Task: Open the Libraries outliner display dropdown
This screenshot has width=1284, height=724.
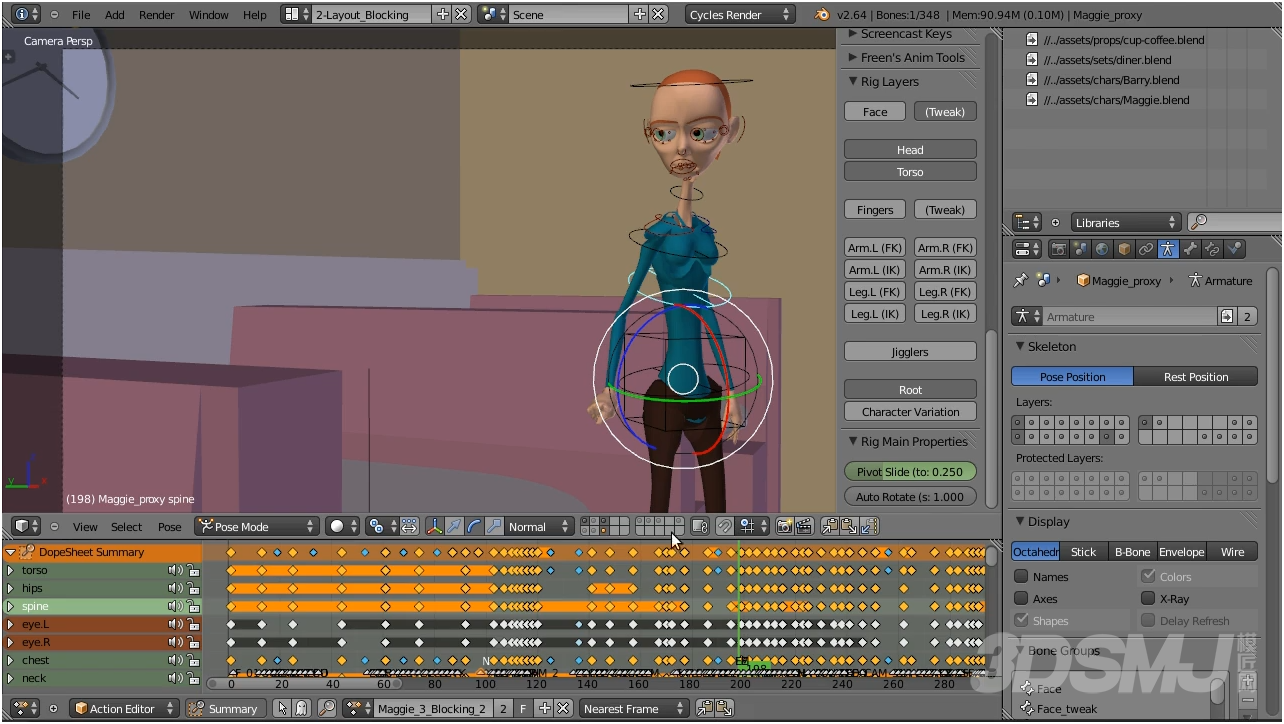Action: pos(1126,222)
